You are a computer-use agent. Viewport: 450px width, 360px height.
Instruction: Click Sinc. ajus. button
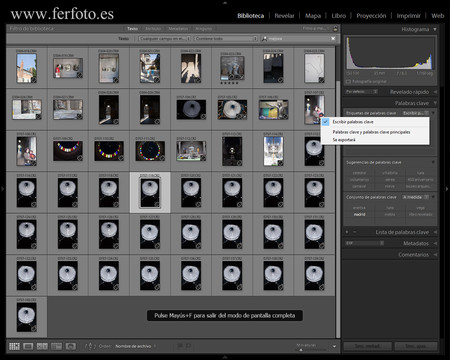click(x=416, y=346)
